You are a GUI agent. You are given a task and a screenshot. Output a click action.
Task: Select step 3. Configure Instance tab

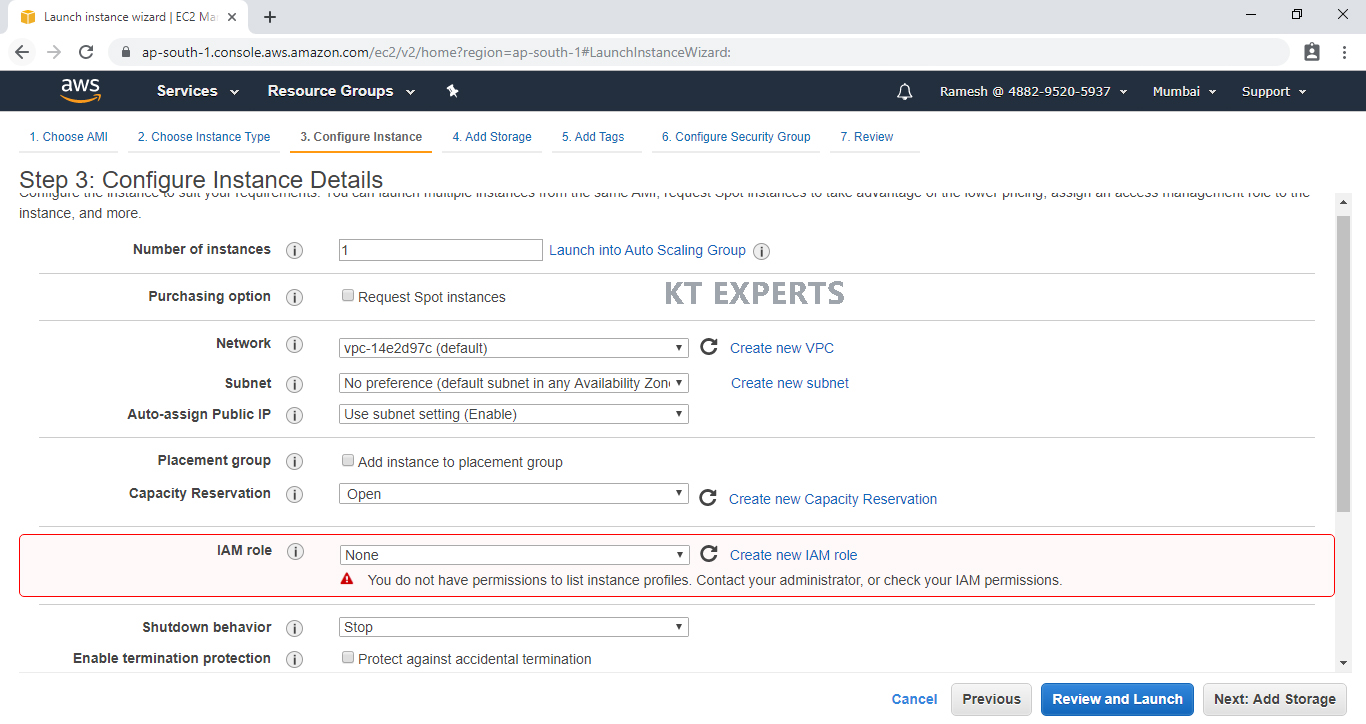pyautogui.click(x=361, y=137)
